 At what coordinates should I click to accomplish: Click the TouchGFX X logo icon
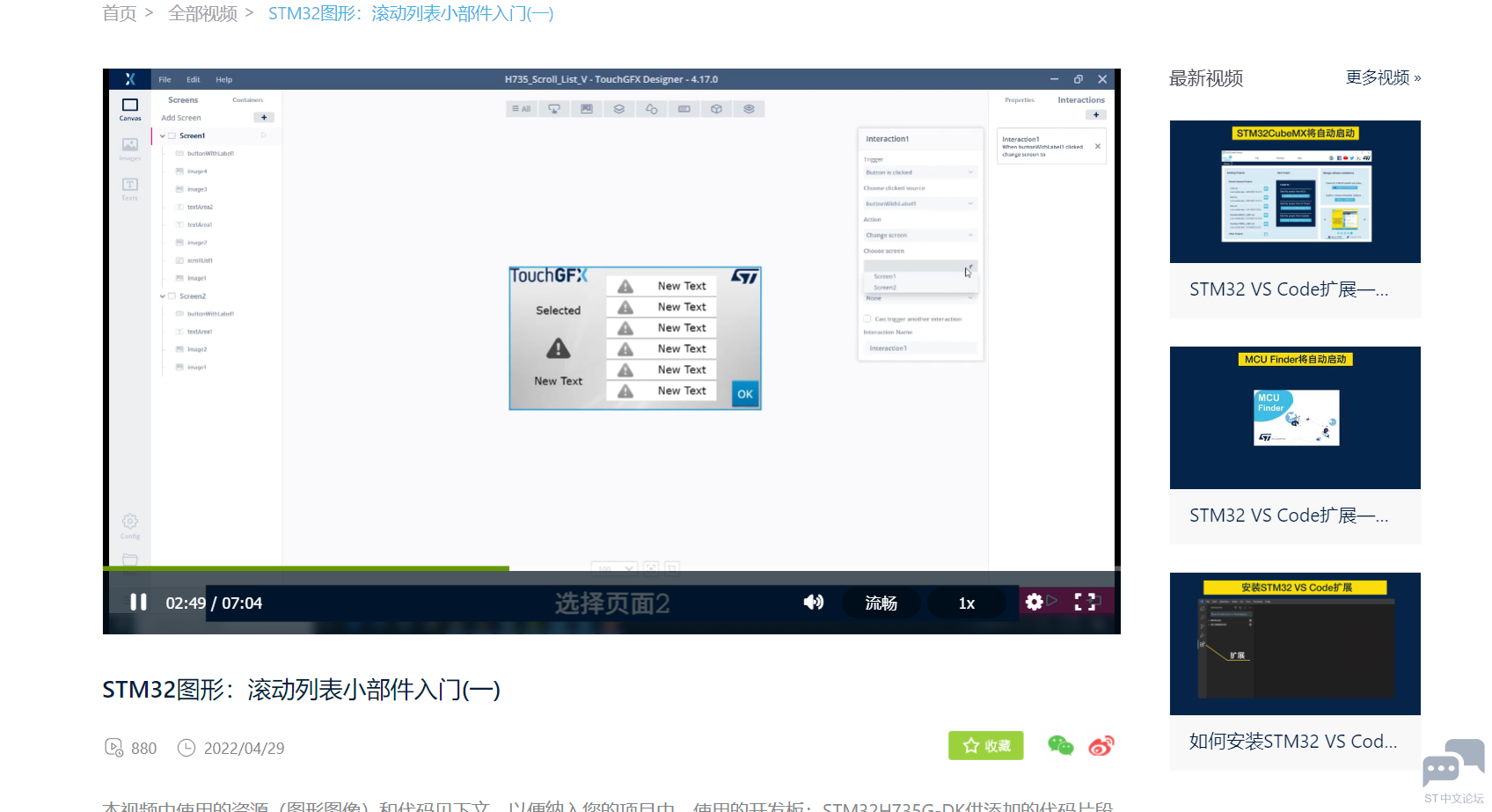[130, 79]
